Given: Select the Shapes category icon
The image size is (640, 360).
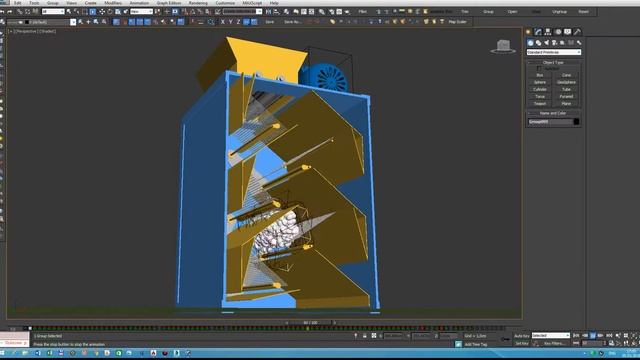Looking at the screenshot, I should tap(538, 43).
